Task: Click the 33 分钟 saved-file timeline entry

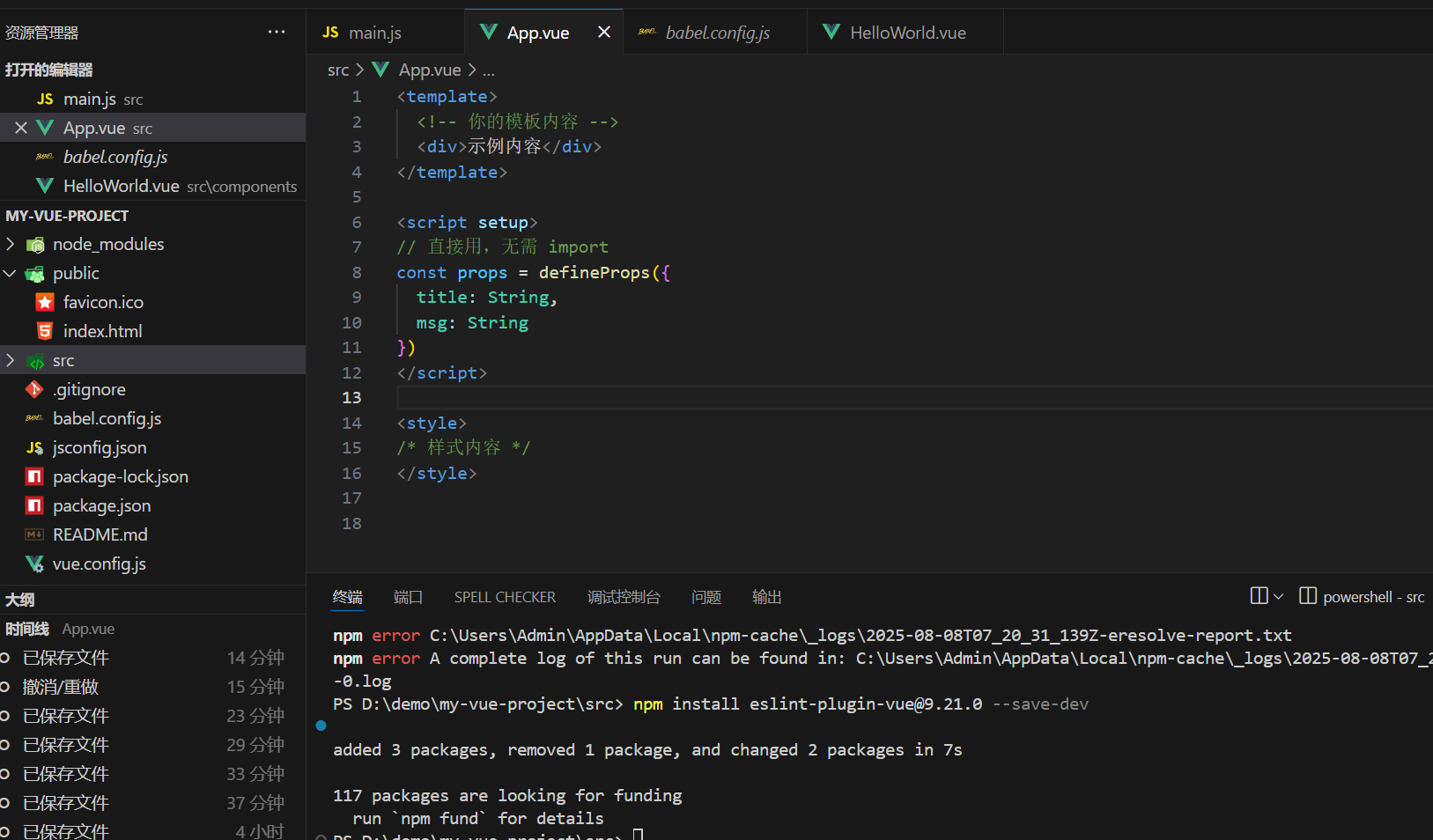Action: [152, 774]
